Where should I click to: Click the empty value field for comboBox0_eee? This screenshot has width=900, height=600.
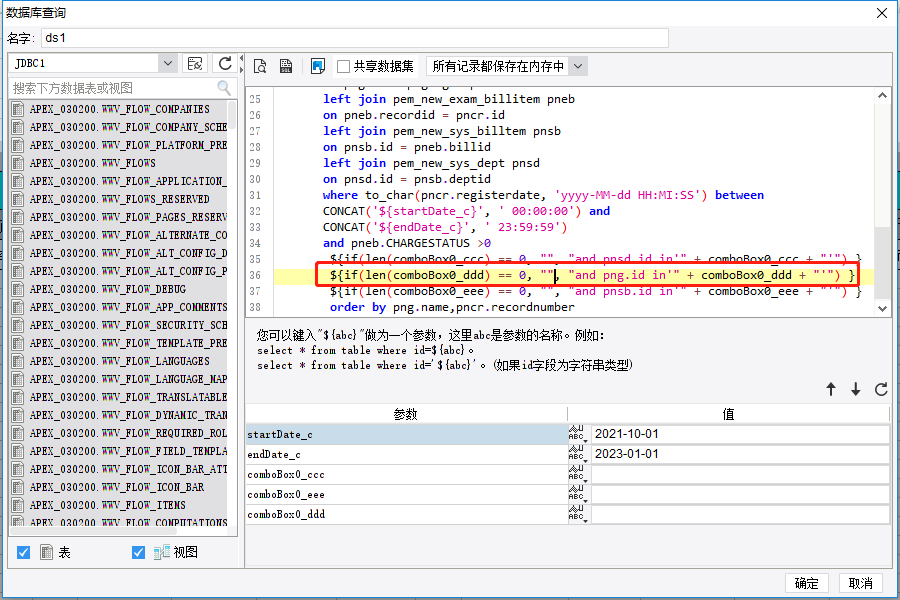(740, 494)
